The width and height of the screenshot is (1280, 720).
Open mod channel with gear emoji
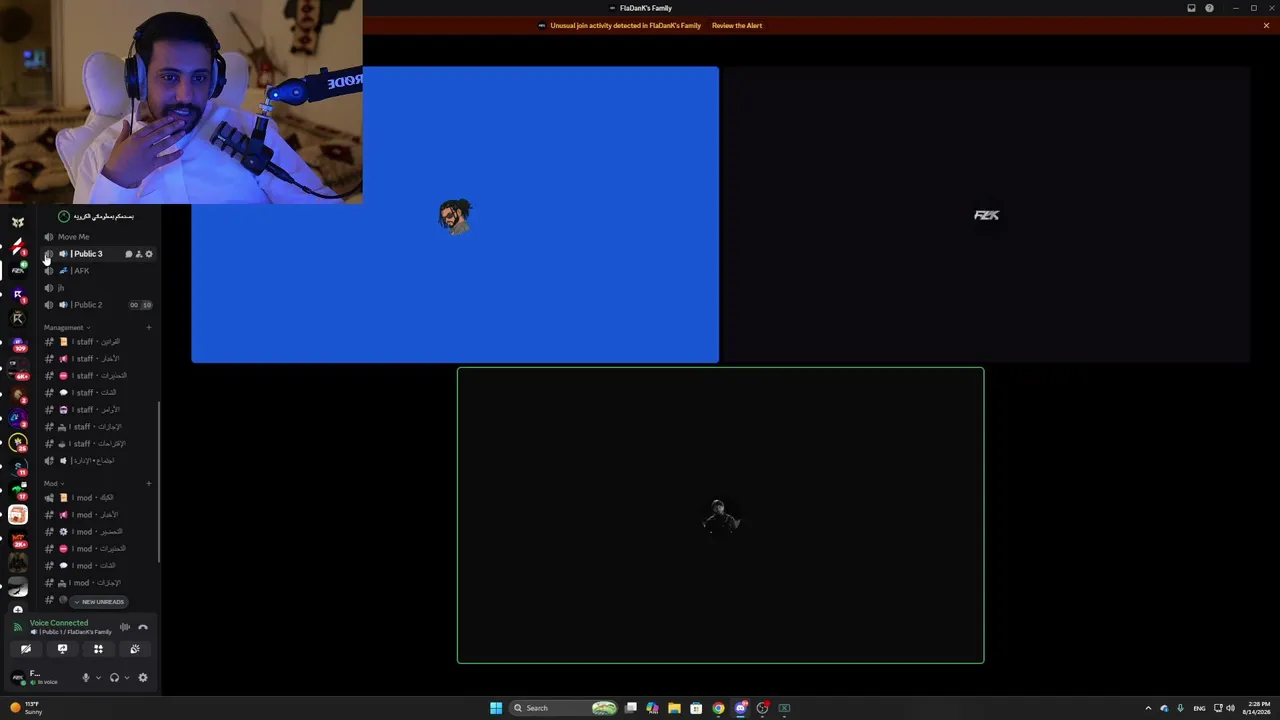point(98,532)
